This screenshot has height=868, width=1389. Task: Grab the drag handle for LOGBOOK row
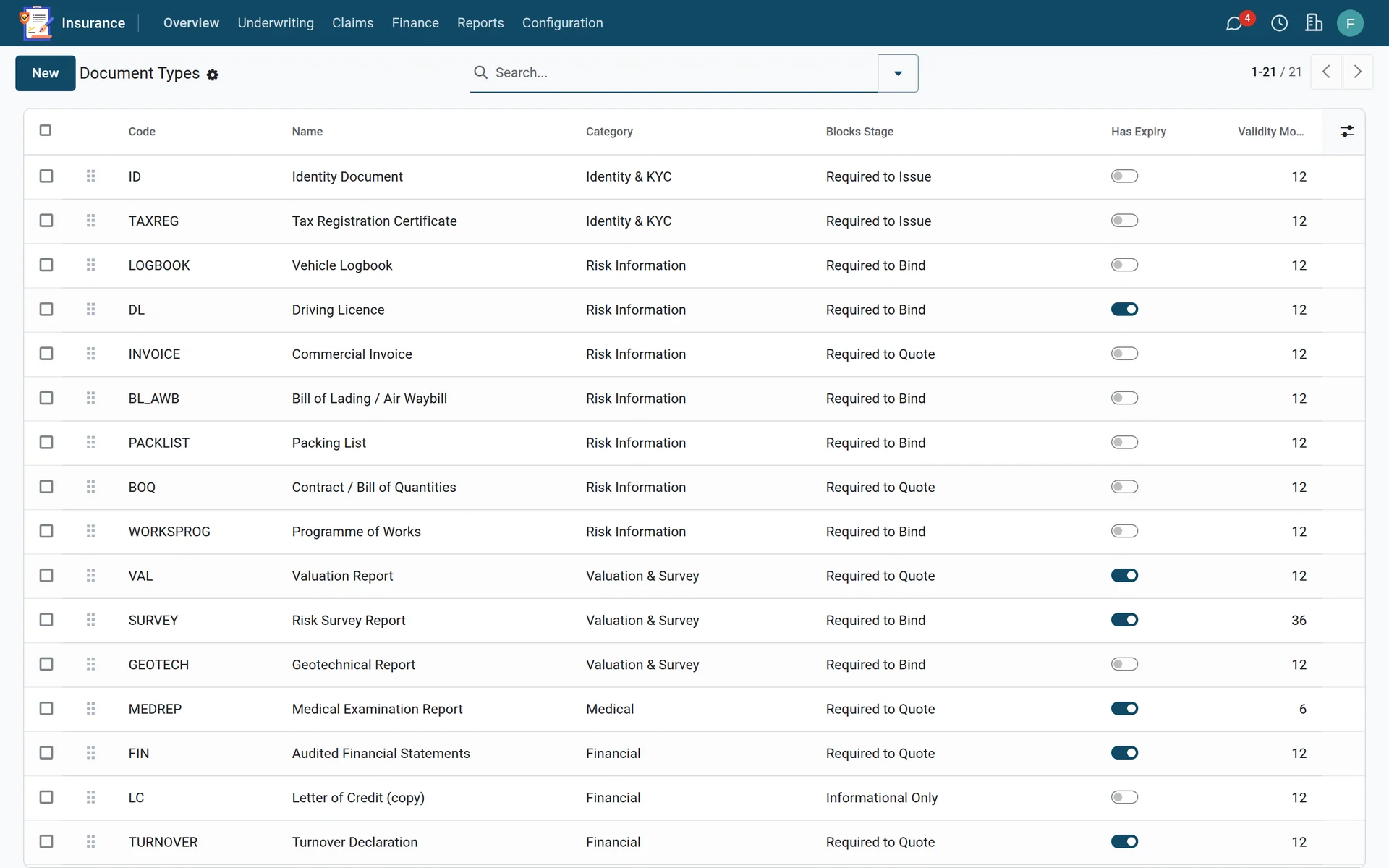click(x=90, y=265)
